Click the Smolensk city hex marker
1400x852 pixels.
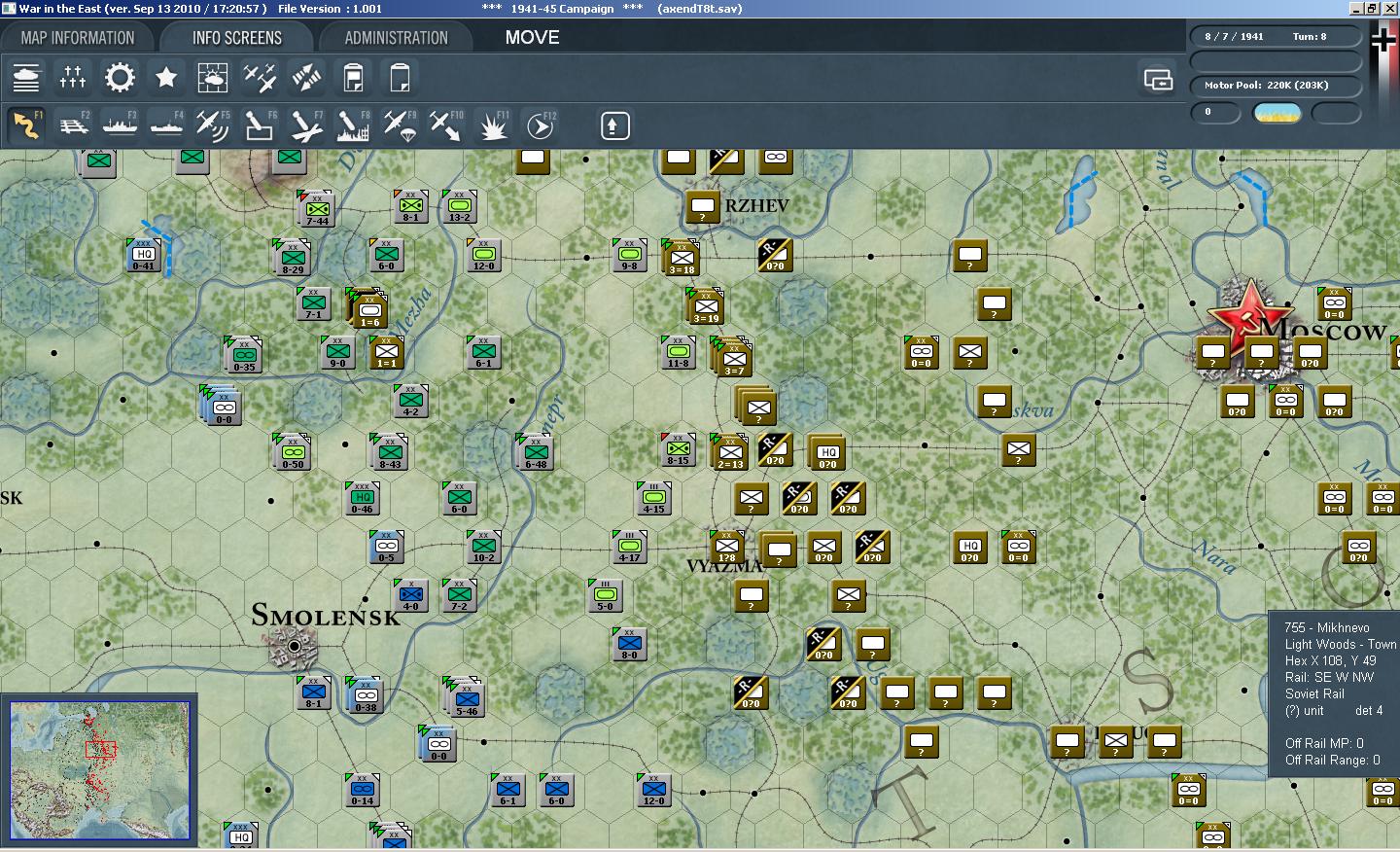(x=294, y=646)
